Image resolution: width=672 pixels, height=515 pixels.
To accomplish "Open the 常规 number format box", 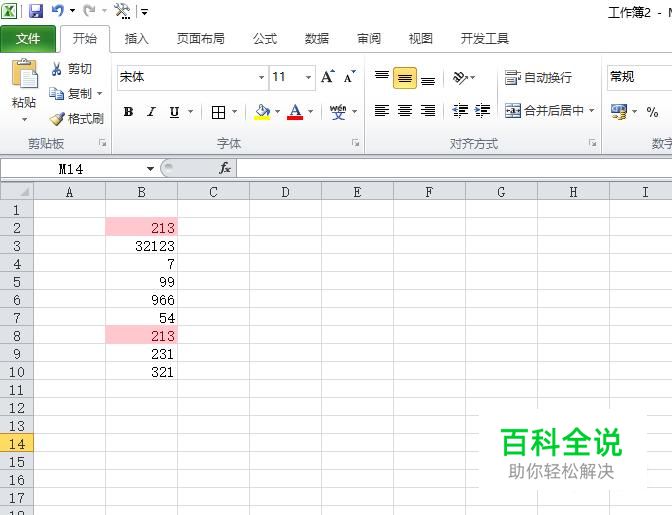I will click(x=639, y=78).
